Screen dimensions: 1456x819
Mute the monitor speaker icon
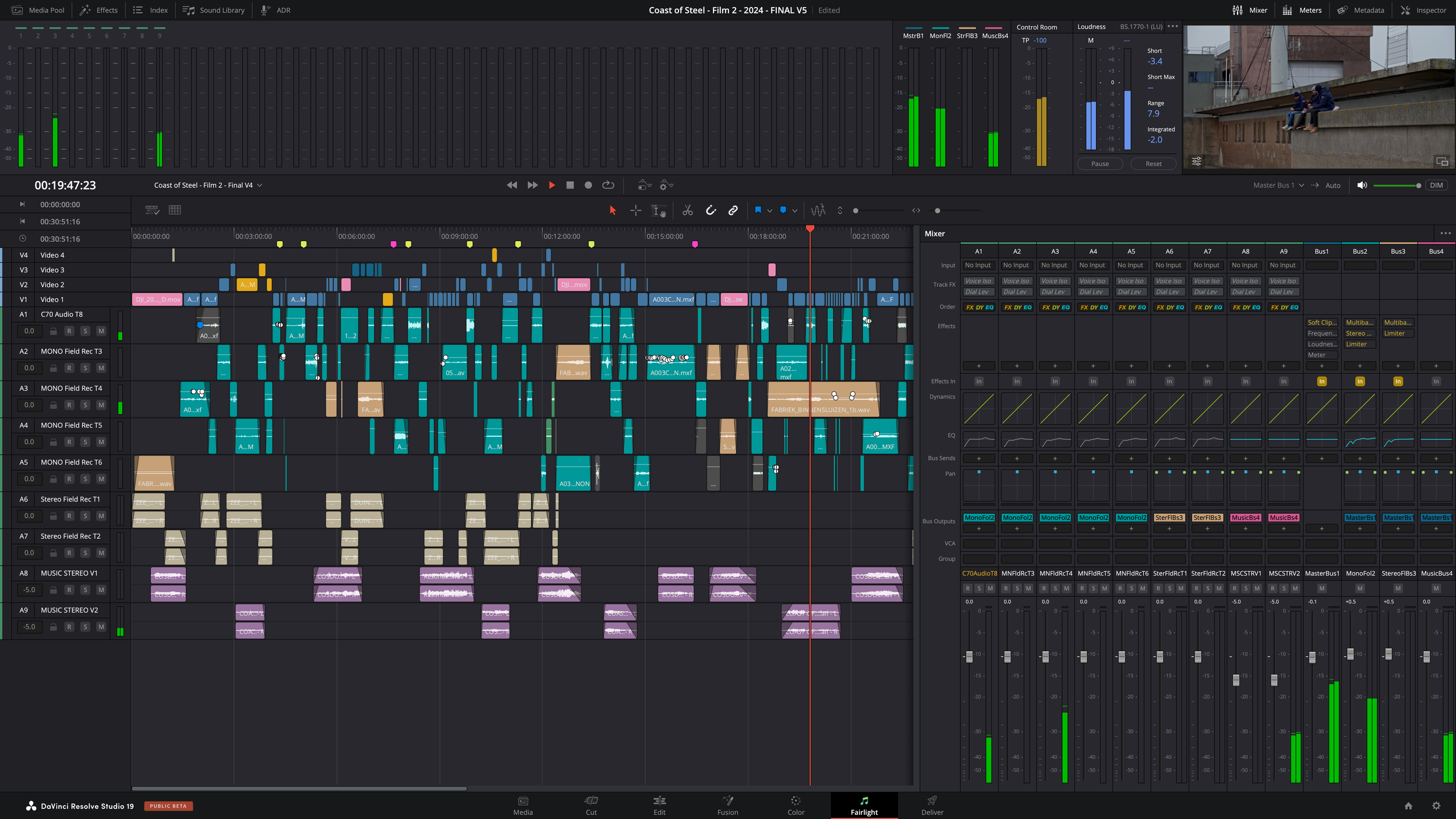pos(1362,185)
